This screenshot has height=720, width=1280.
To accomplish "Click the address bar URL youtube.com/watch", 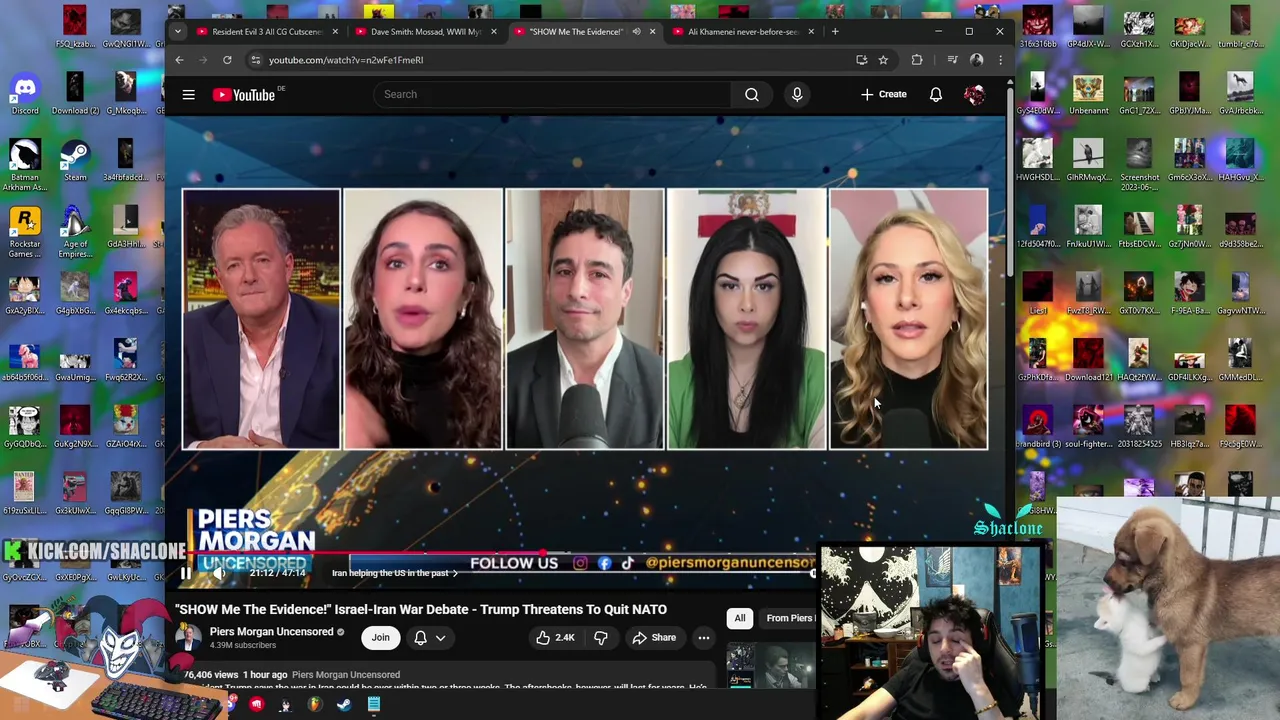I will tap(346, 60).
